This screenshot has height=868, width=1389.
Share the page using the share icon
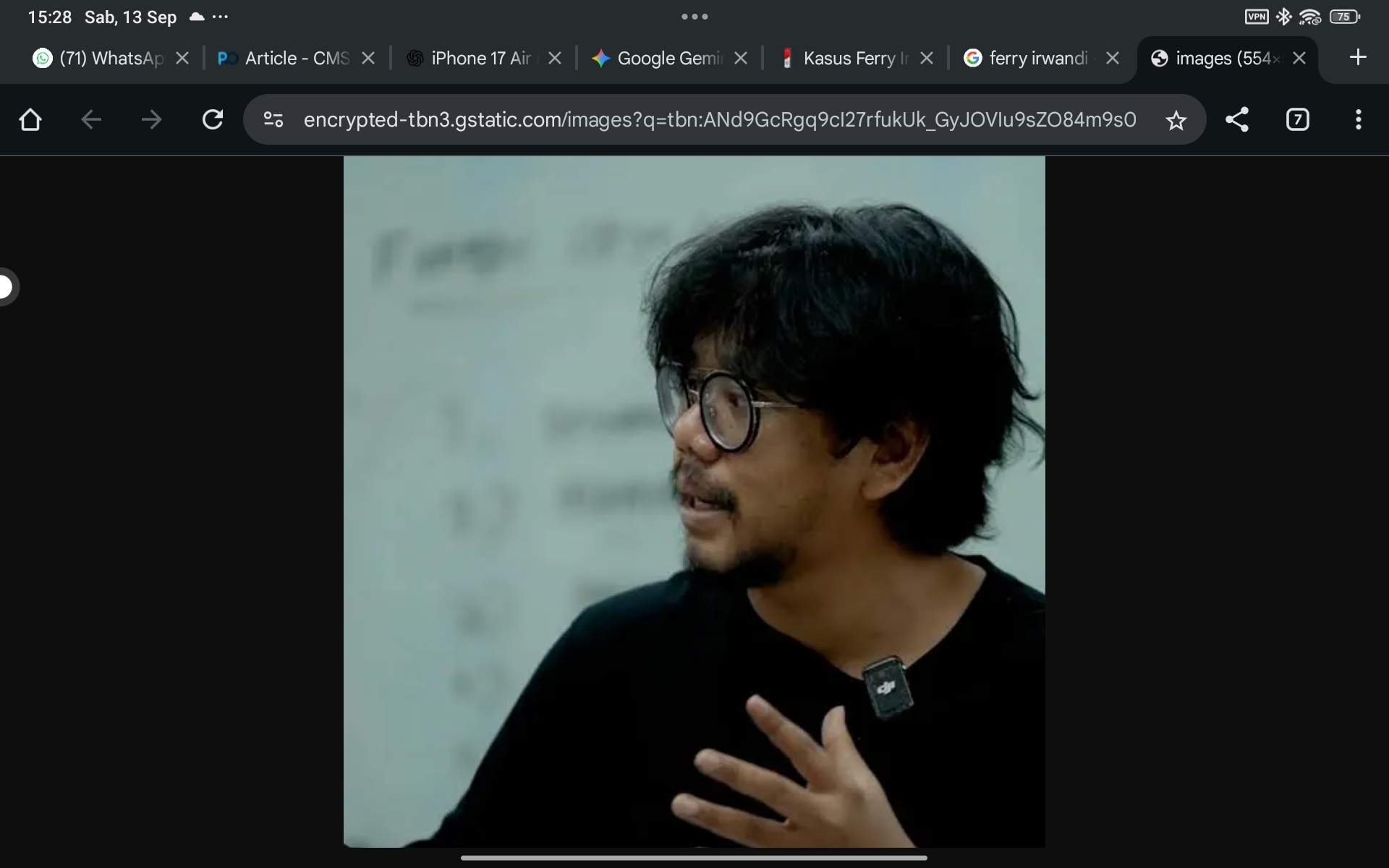pyautogui.click(x=1237, y=119)
